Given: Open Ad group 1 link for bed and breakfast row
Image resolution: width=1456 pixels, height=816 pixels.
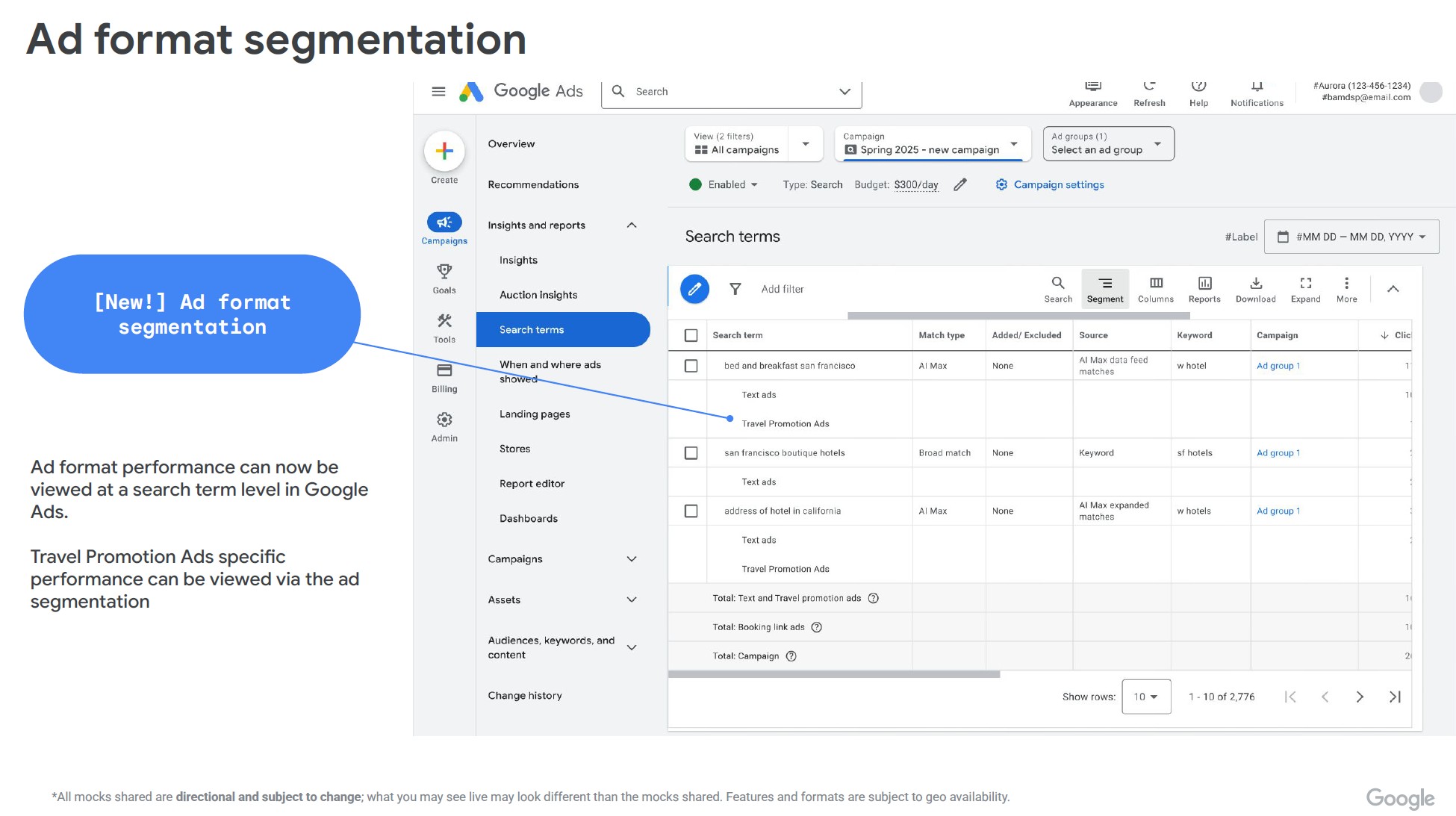Looking at the screenshot, I should click(x=1278, y=366).
